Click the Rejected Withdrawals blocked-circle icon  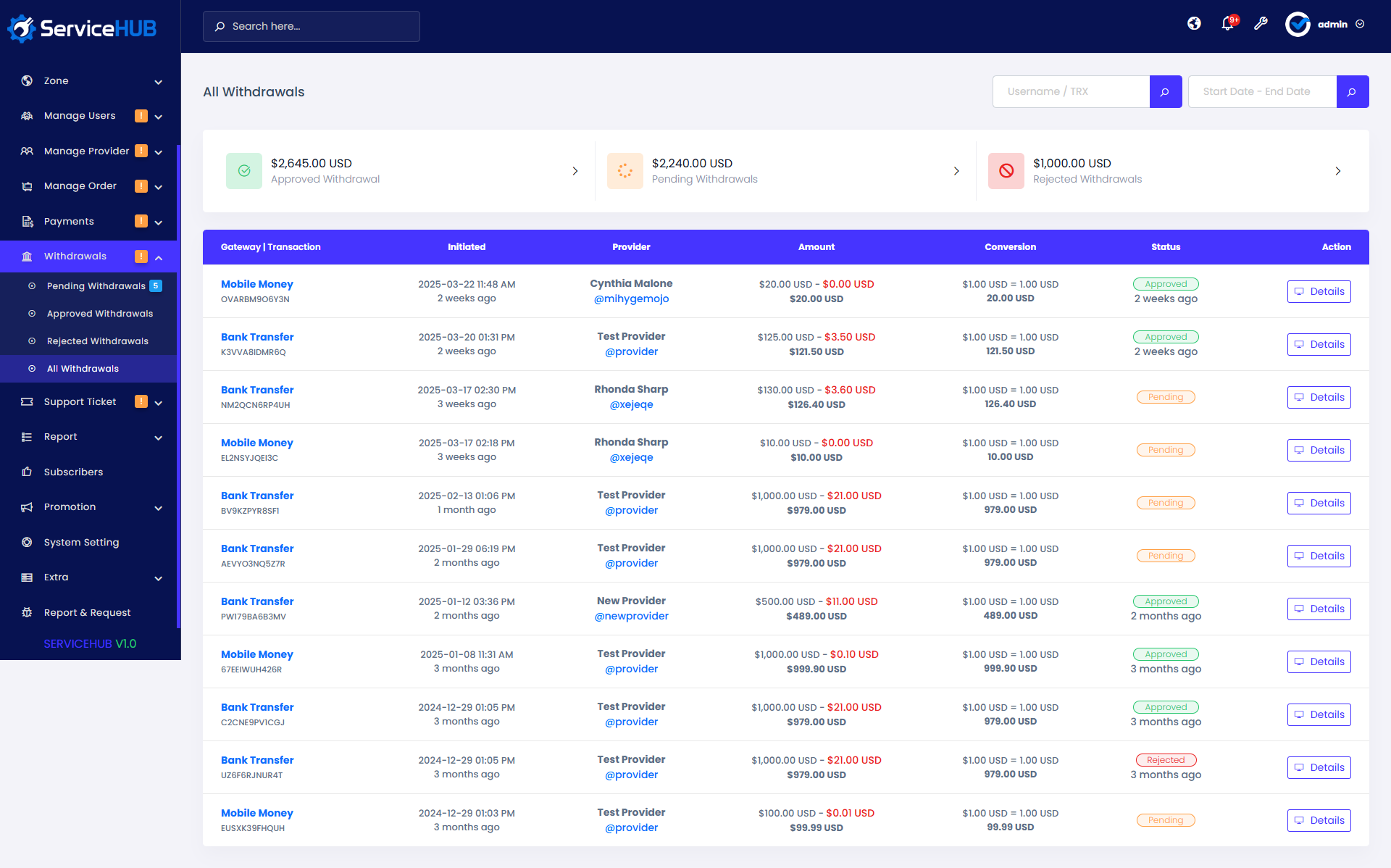pyautogui.click(x=1006, y=171)
